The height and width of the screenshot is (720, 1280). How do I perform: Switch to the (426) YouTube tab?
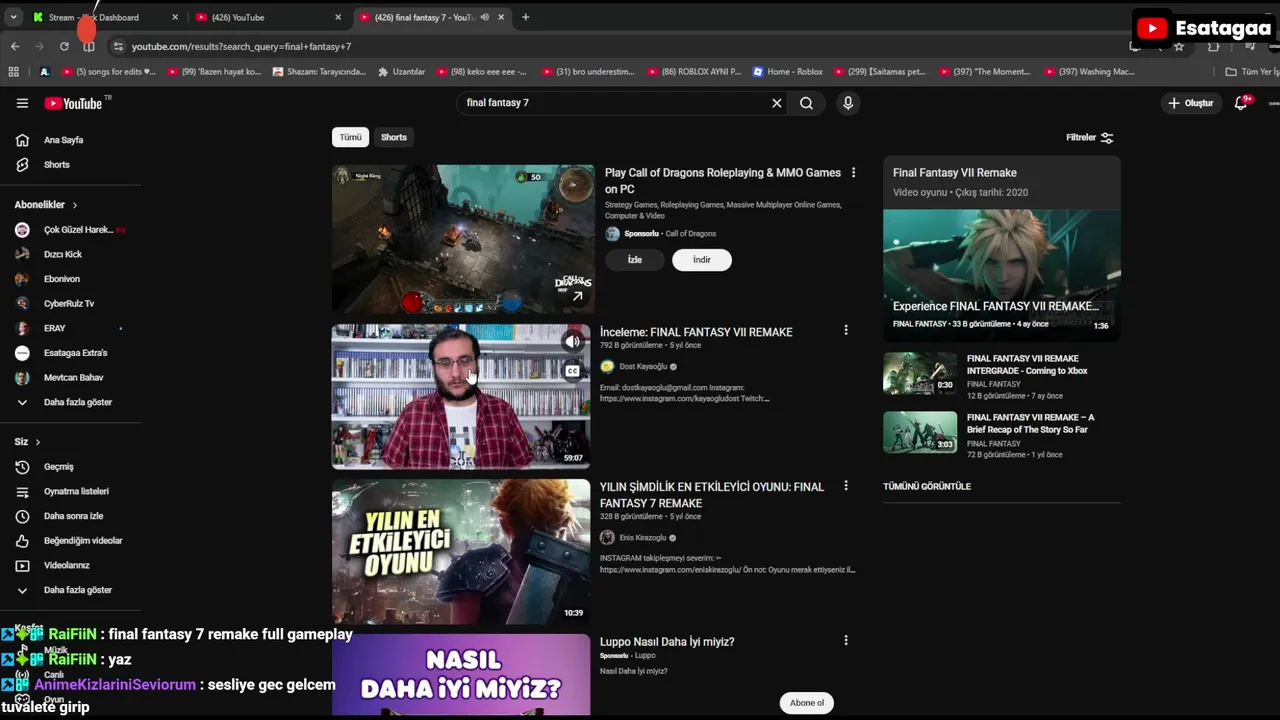click(x=267, y=17)
